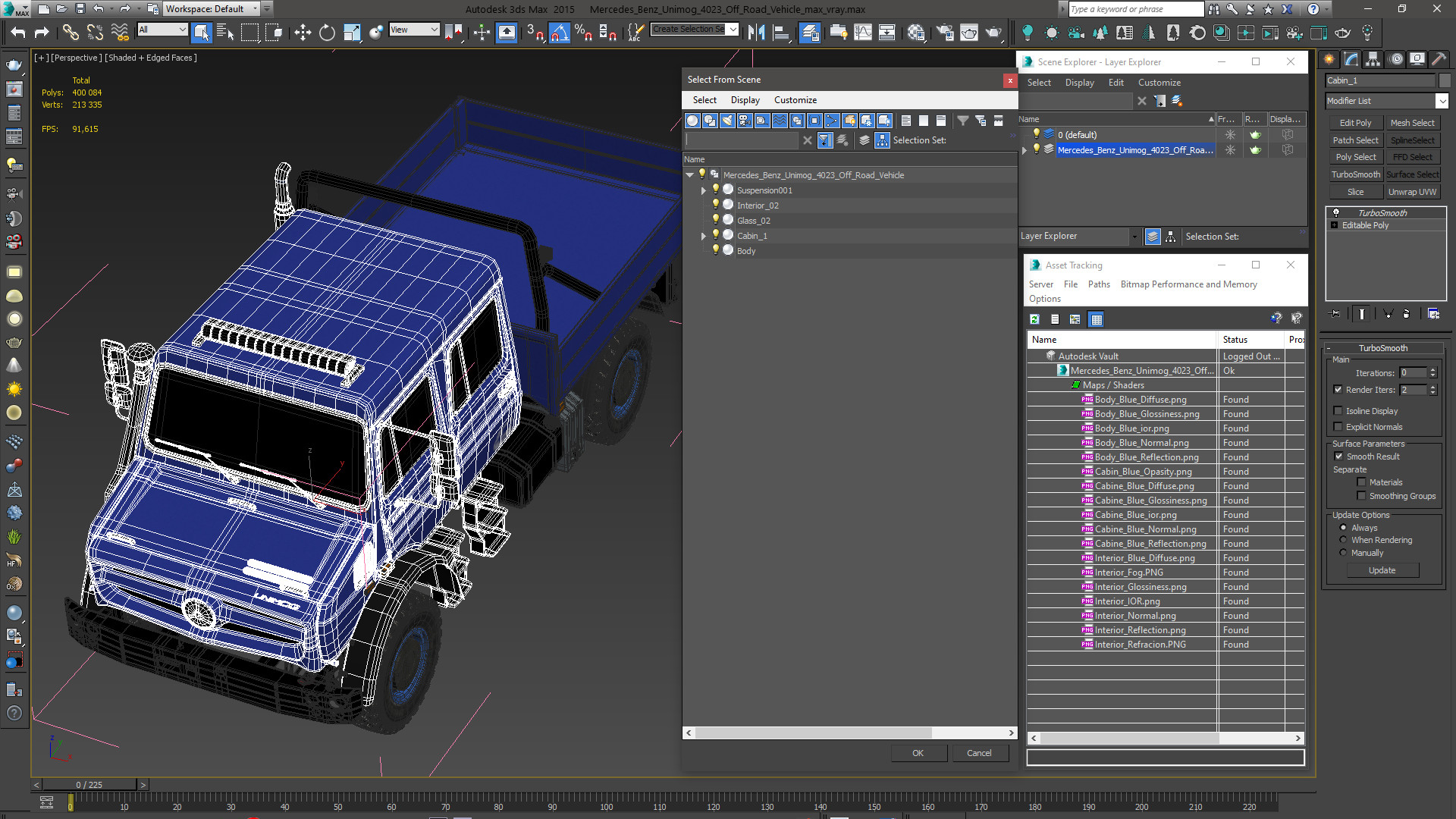Screen dimensions: 1456x819
Task: Open Display menu in Select From Scene
Action: (x=745, y=100)
